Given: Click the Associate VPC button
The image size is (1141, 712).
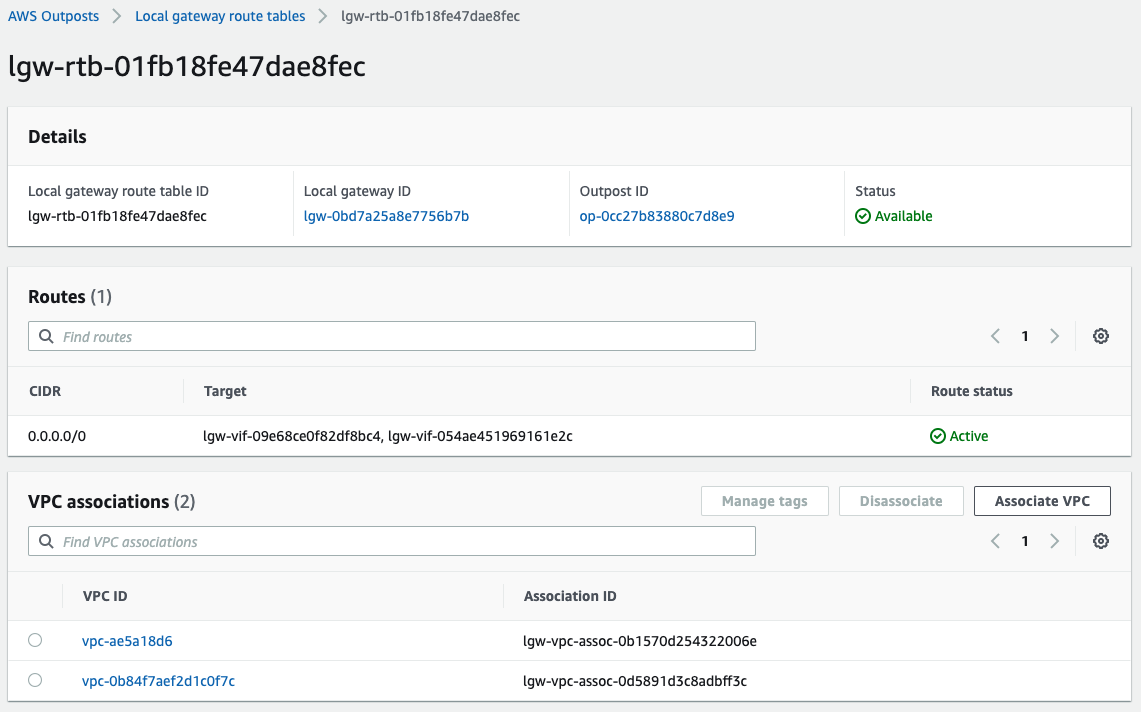Looking at the screenshot, I should 1042,500.
